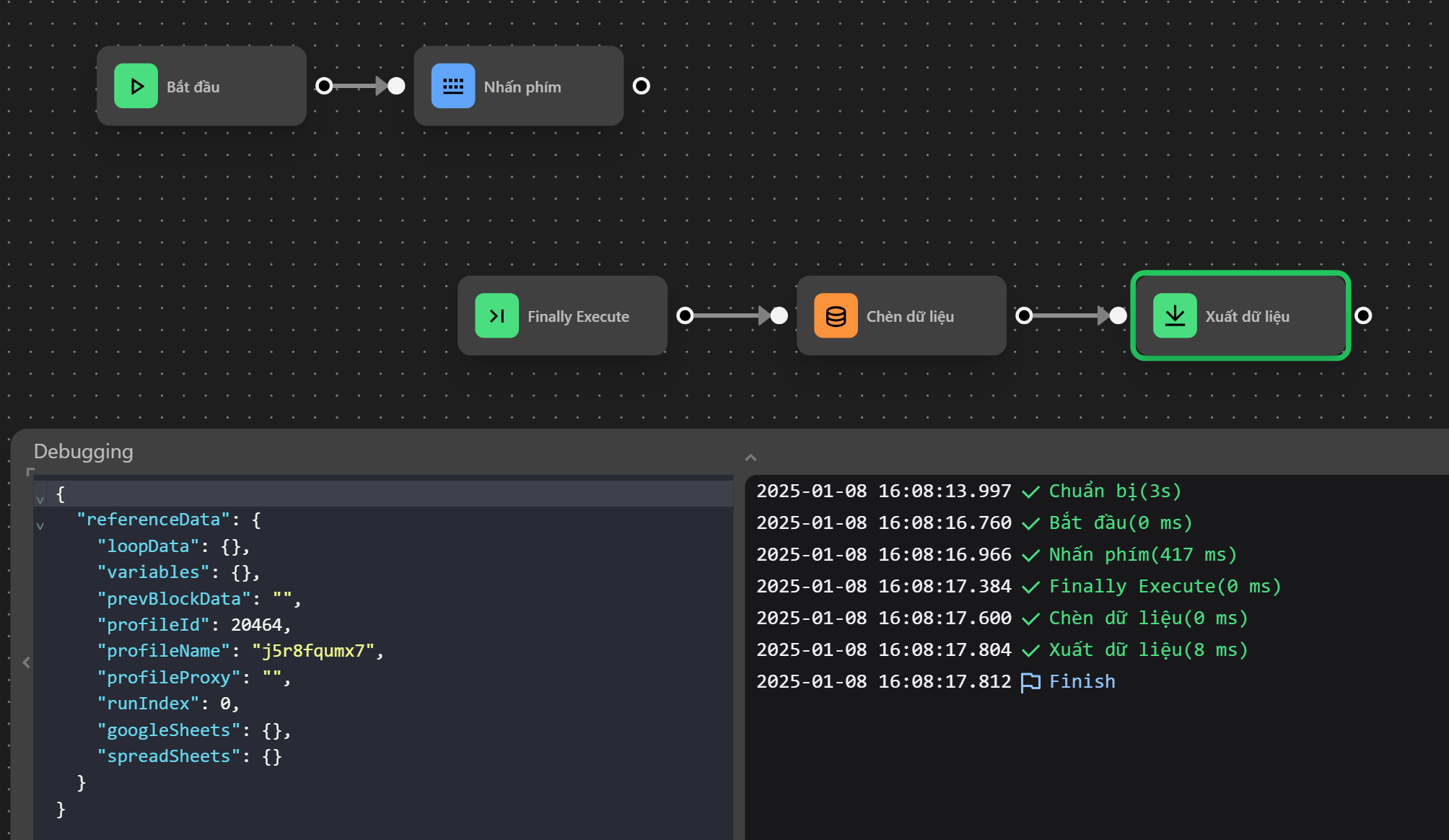Collapse the referenceData fold arrow
This screenshot has width=1449, height=840.
[x=40, y=525]
